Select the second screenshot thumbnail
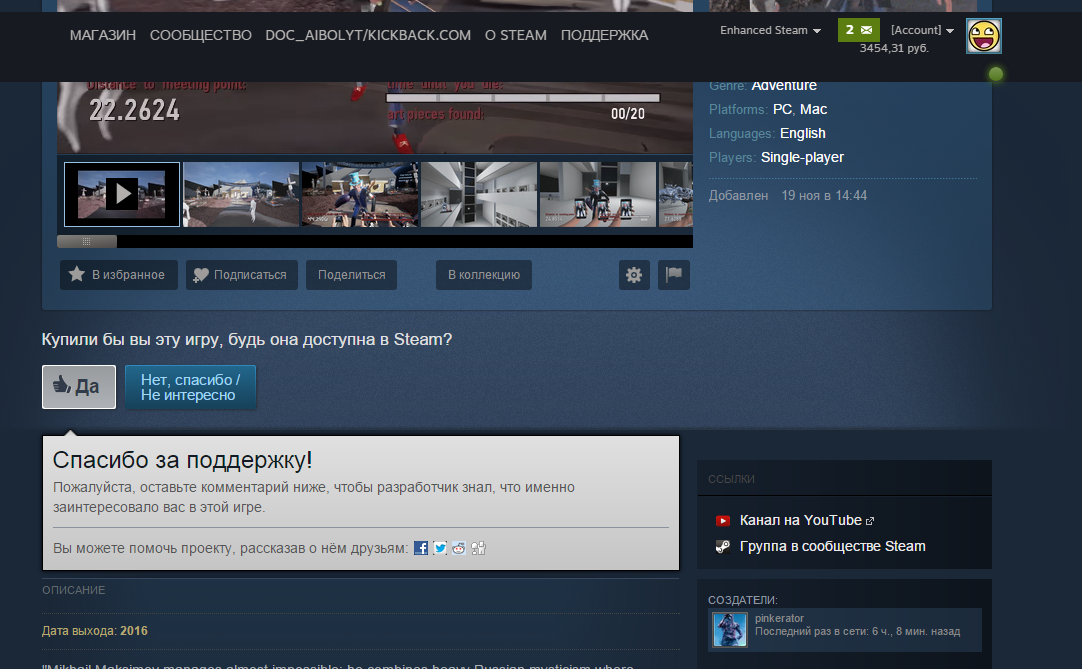The width and height of the screenshot is (1082, 669). tap(241, 194)
